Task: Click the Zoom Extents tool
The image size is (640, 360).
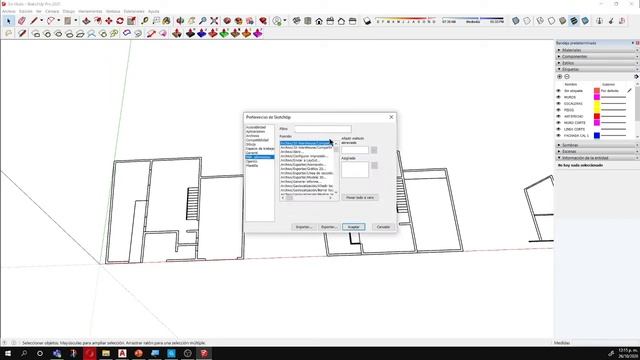Action: pyautogui.click(x=214, y=21)
